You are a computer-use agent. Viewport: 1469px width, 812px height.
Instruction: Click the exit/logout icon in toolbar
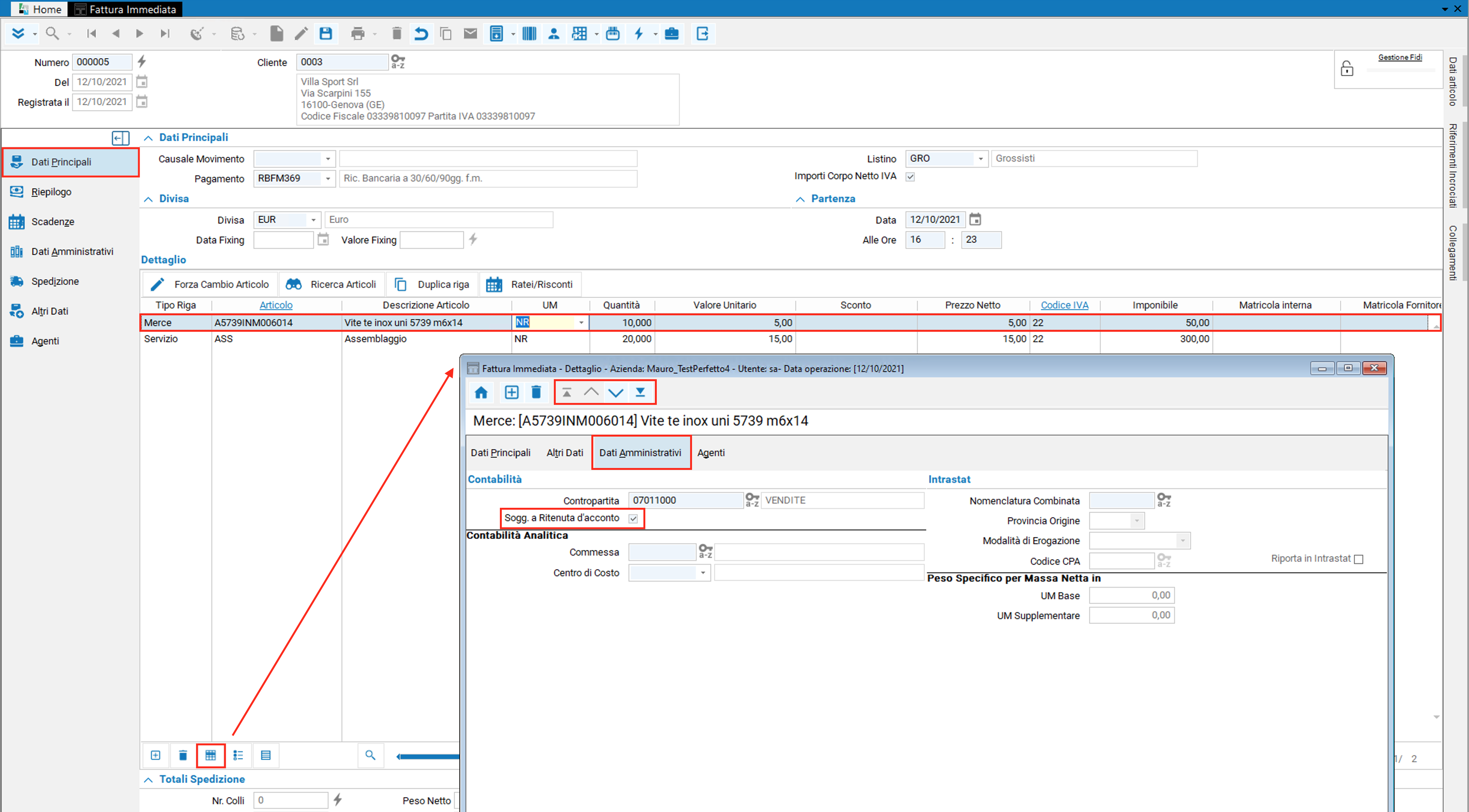(703, 34)
